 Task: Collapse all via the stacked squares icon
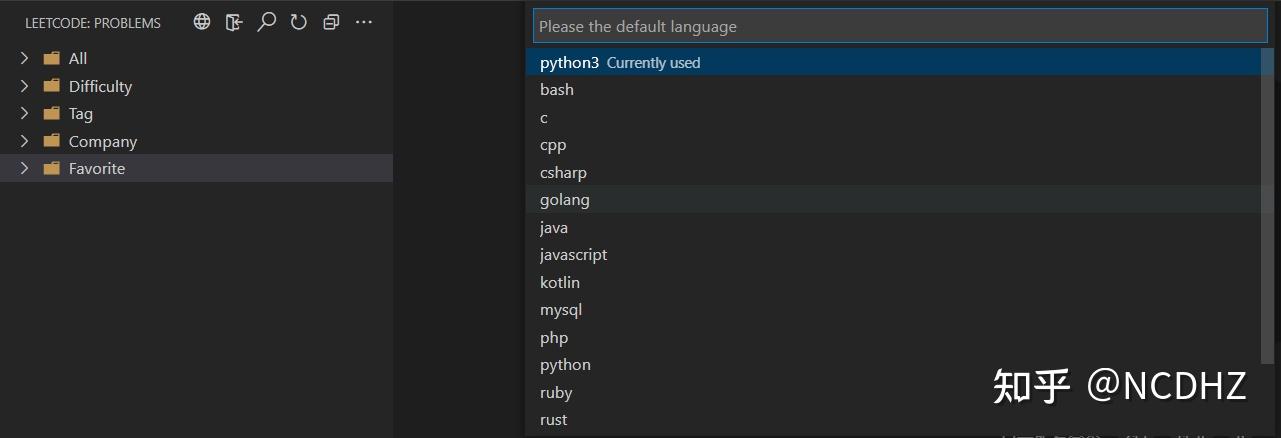click(x=331, y=22)
